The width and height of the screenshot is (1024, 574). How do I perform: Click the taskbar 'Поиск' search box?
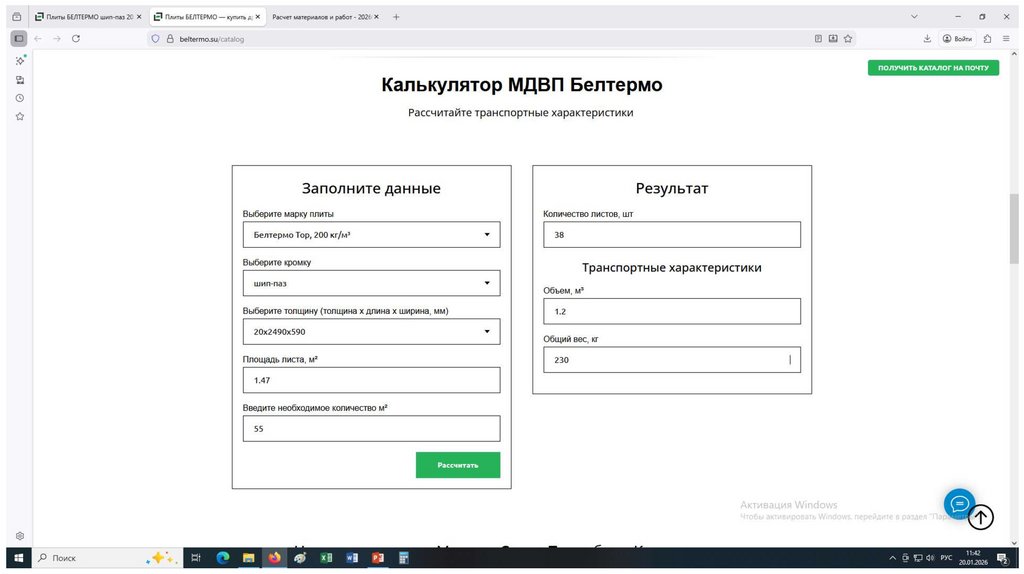(x=107, y=558)
